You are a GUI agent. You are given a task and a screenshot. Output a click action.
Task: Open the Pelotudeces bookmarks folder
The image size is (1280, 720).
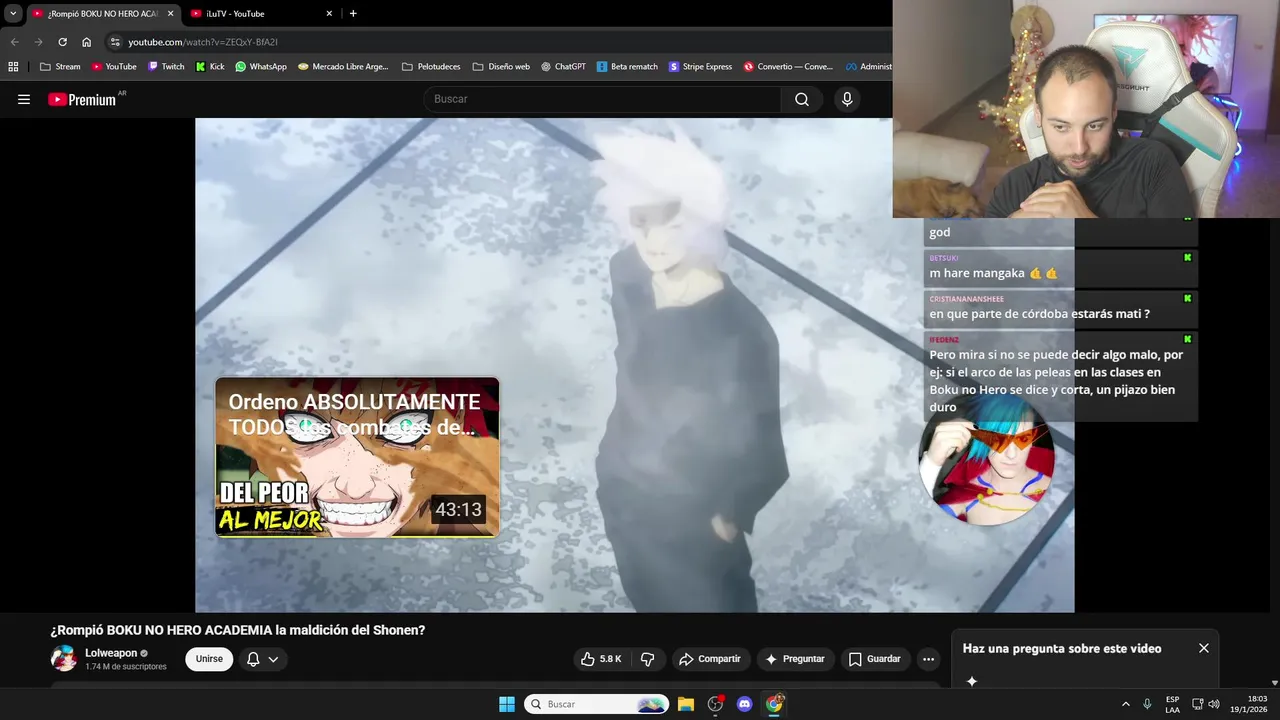431,67
